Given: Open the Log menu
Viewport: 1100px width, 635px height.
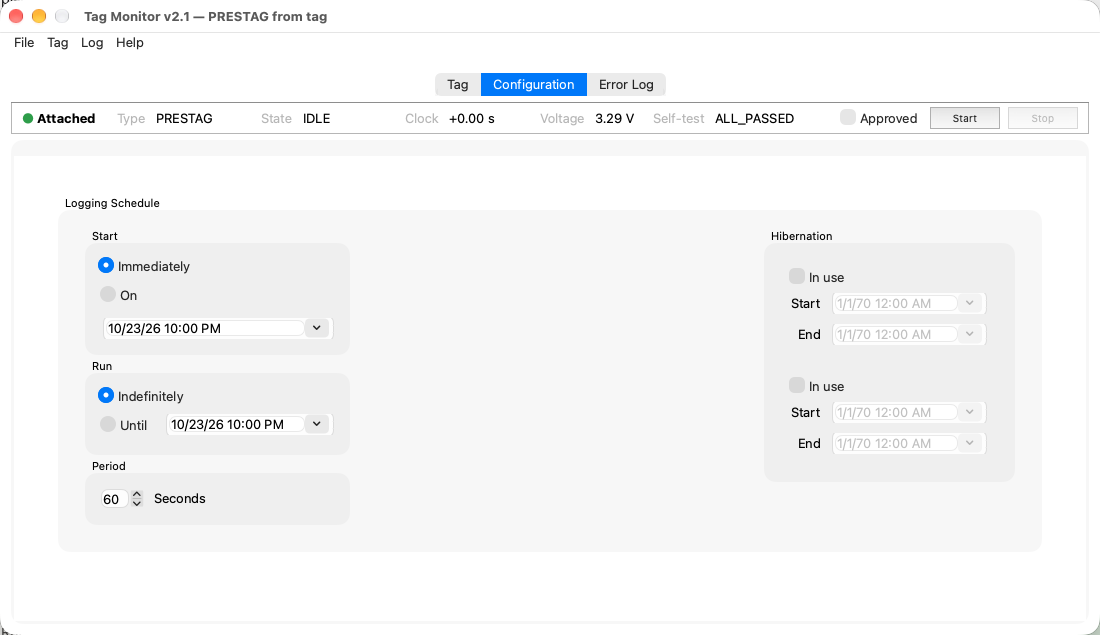Looking at the screenshot, I should click(92, 43).
